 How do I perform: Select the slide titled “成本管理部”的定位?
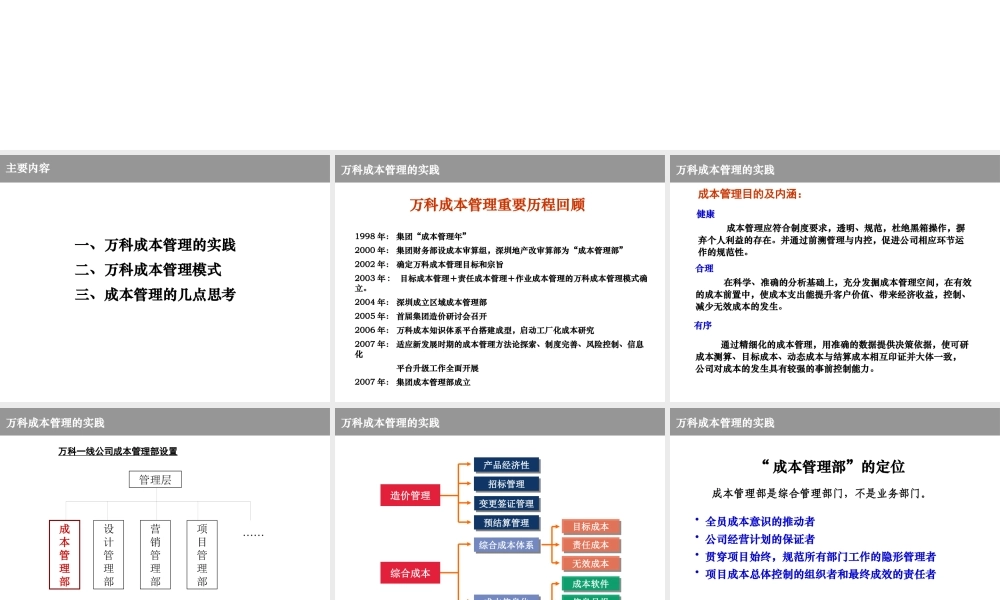835,504
